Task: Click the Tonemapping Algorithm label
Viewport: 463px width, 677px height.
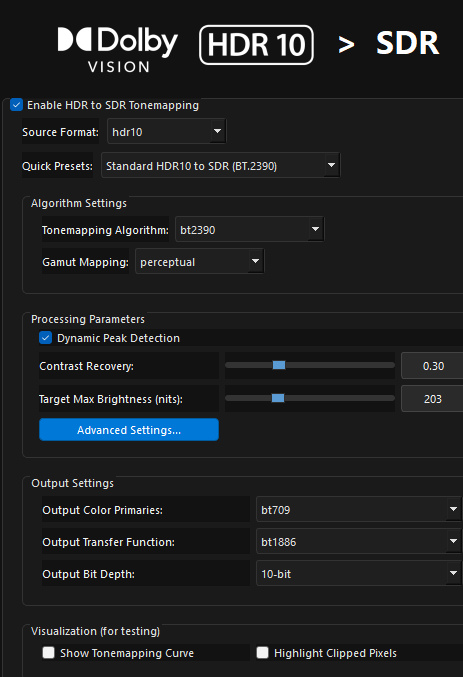Action: 105,230
